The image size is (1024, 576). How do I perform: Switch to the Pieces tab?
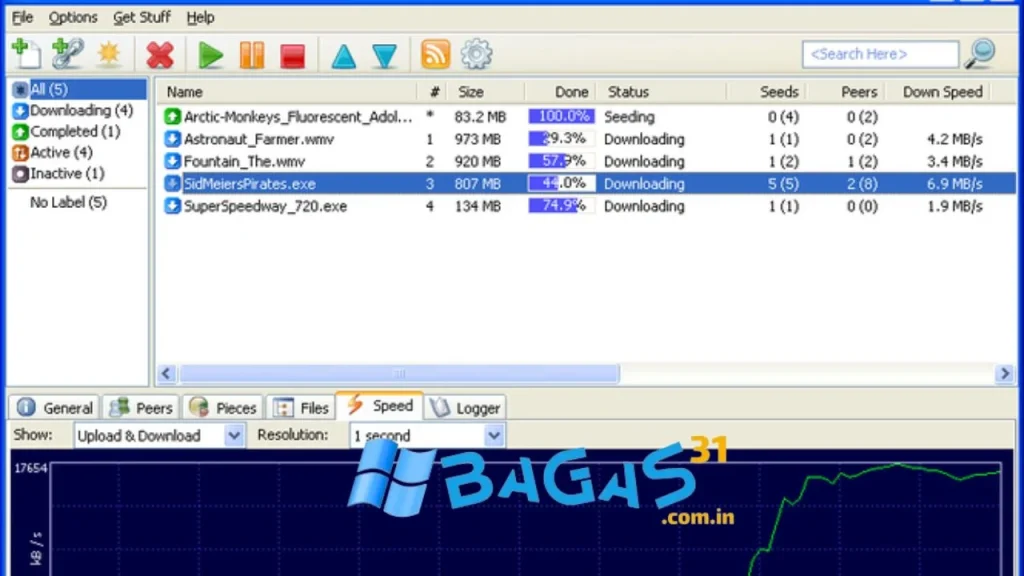tap(223, 408)
